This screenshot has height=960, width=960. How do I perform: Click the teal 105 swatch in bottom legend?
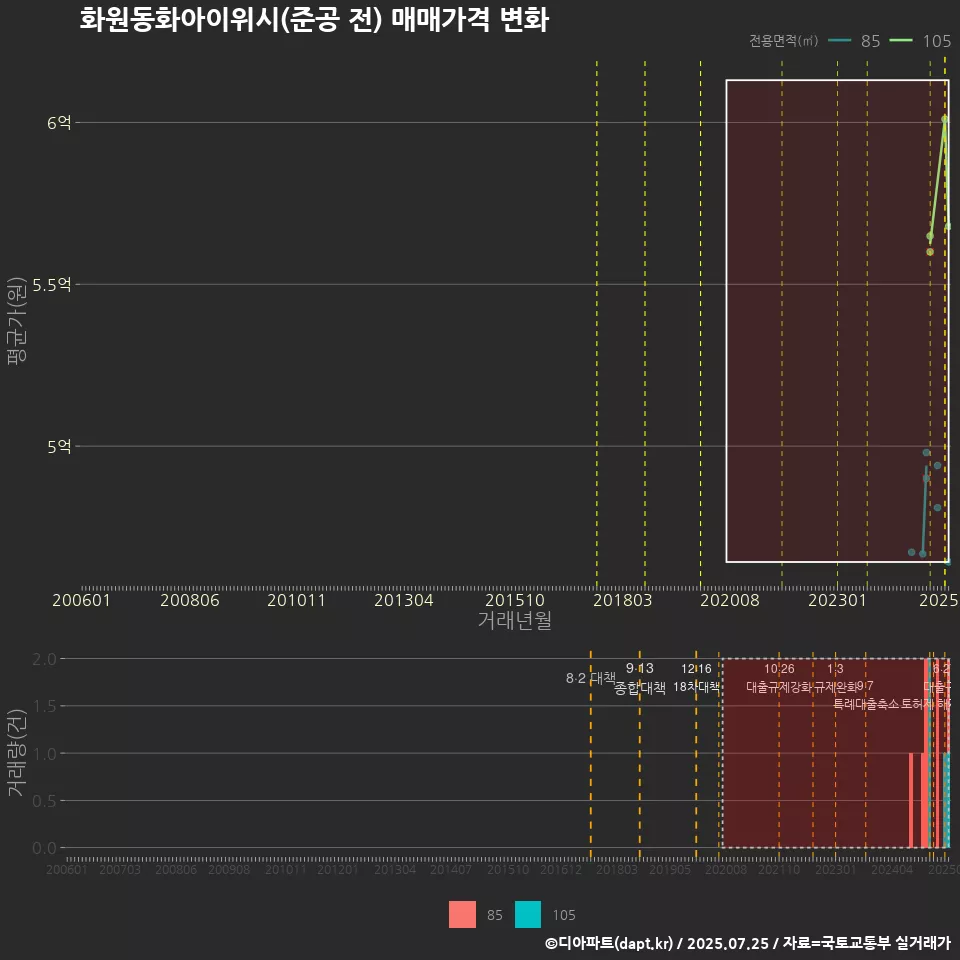click(528, 915)
